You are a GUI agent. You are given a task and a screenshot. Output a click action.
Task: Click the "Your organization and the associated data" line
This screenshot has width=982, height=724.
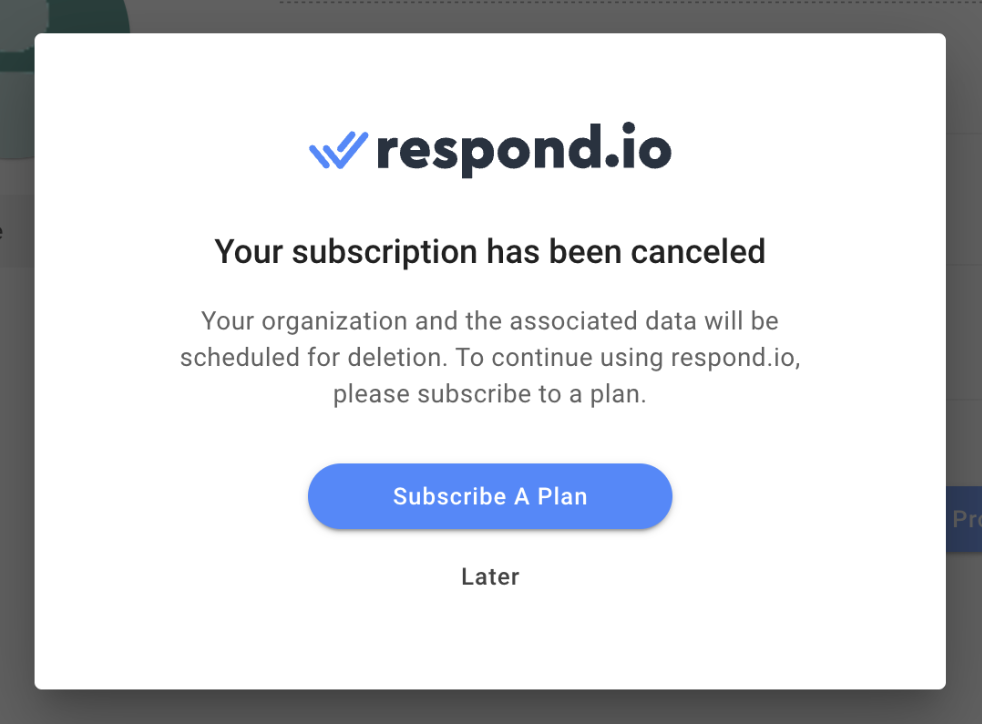tap(490, 322)
